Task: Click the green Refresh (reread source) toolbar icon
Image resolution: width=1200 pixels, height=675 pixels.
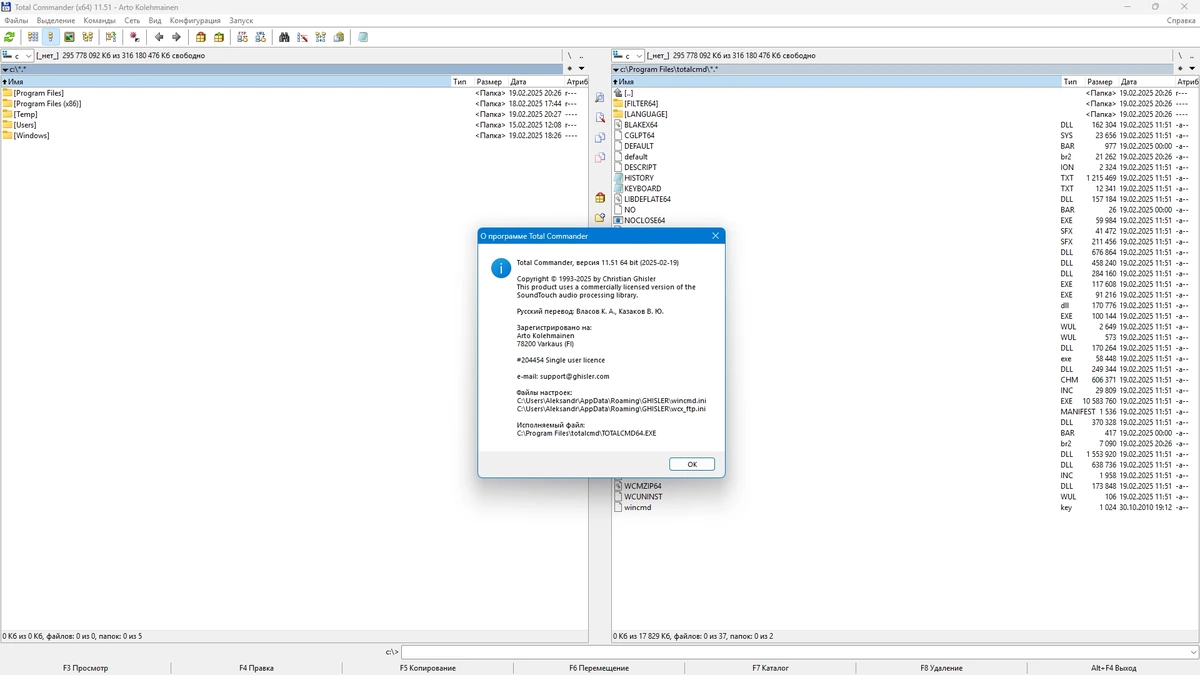Action: 10,37
